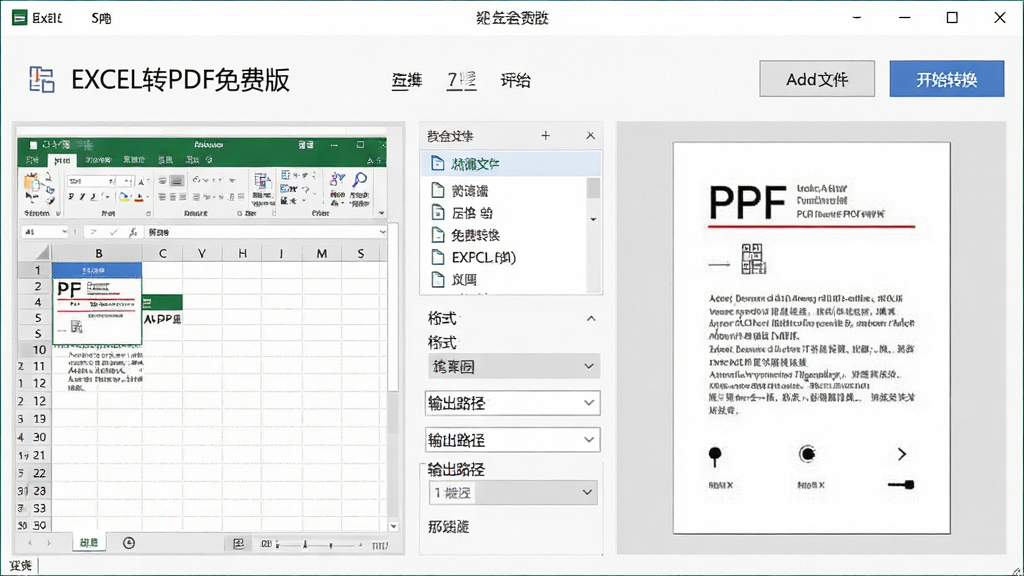Open the grey combo box under 格式 label

point(513,366)
